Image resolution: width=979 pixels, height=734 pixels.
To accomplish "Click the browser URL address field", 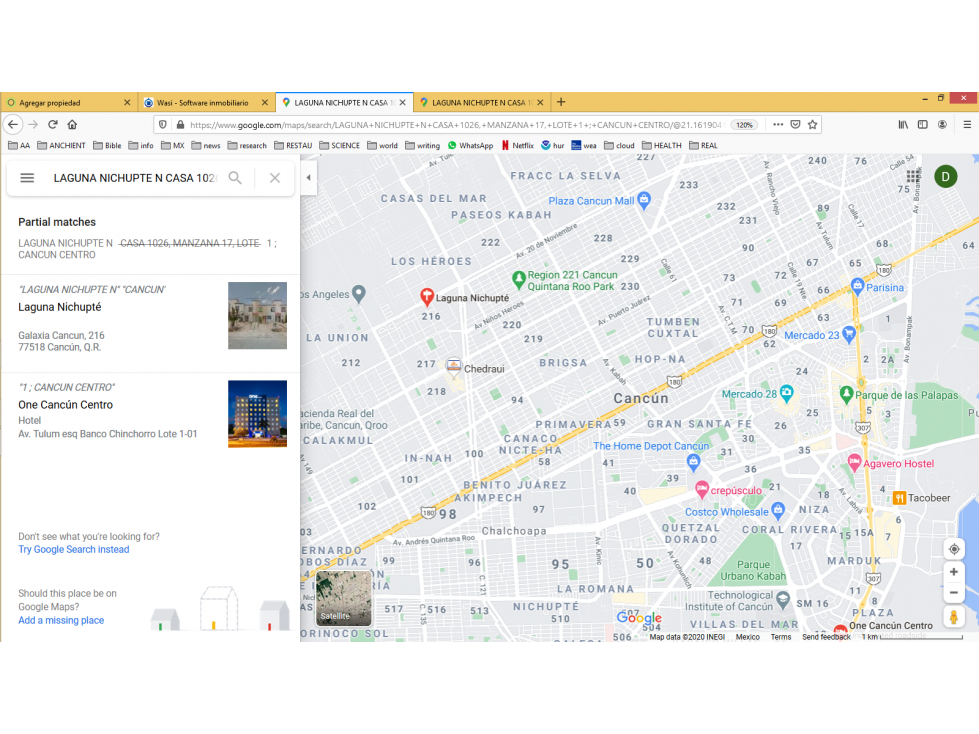I will tap(456, 125).
